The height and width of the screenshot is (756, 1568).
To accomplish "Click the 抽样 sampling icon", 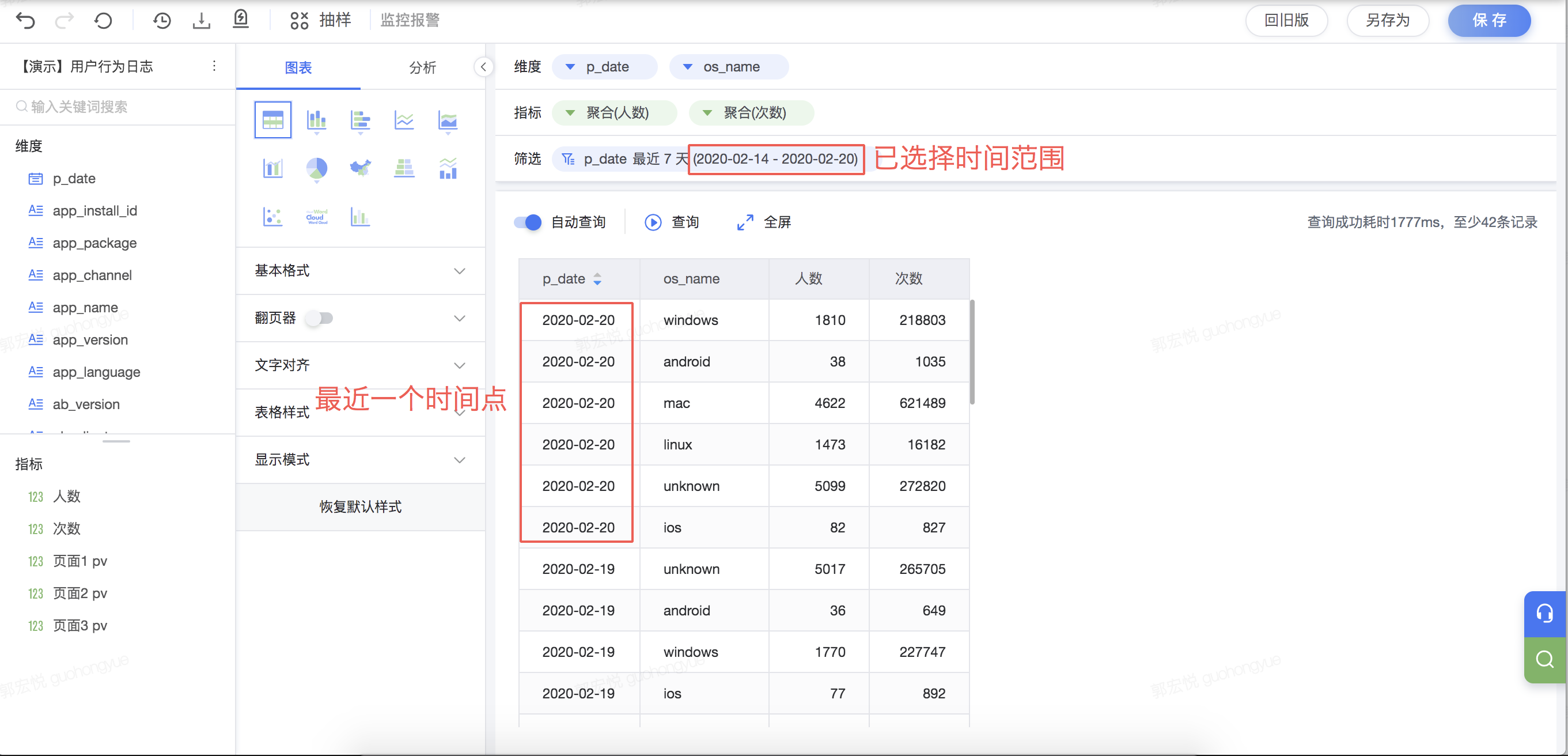I will click(300, 21).
